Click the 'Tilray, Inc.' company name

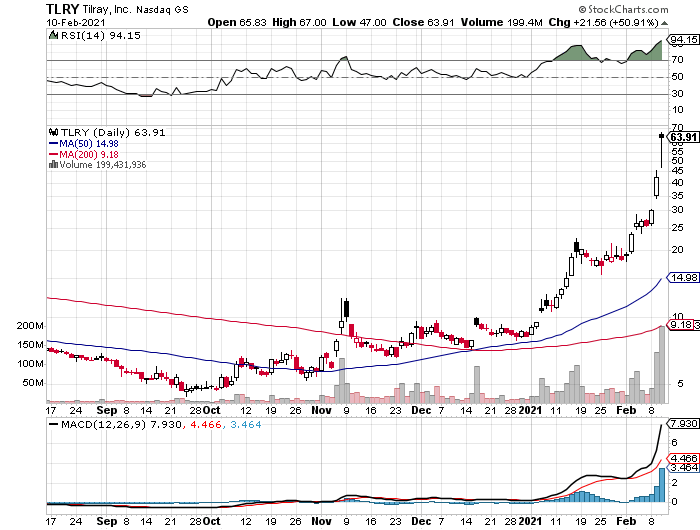pyautogui.click(x=107, y=9)
